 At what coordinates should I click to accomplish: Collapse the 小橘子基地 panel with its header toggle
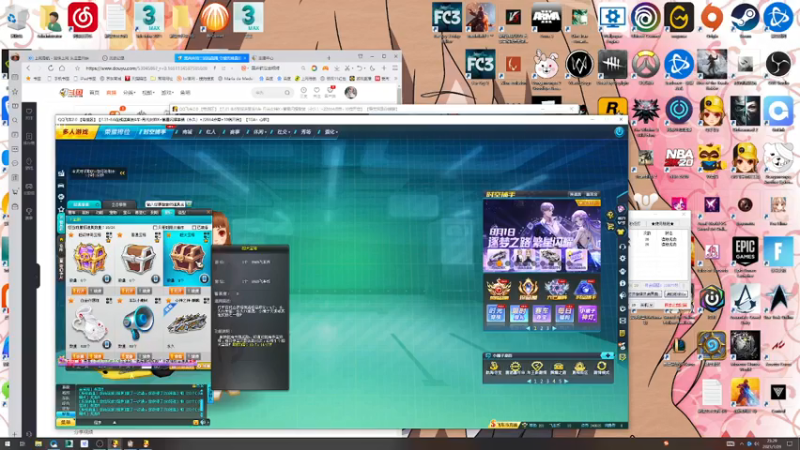(x=607, y=356)
